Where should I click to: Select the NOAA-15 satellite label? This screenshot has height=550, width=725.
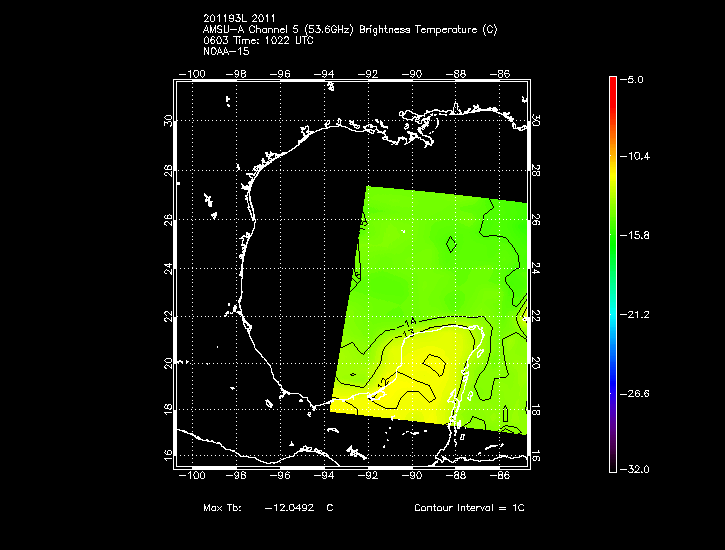226,51
